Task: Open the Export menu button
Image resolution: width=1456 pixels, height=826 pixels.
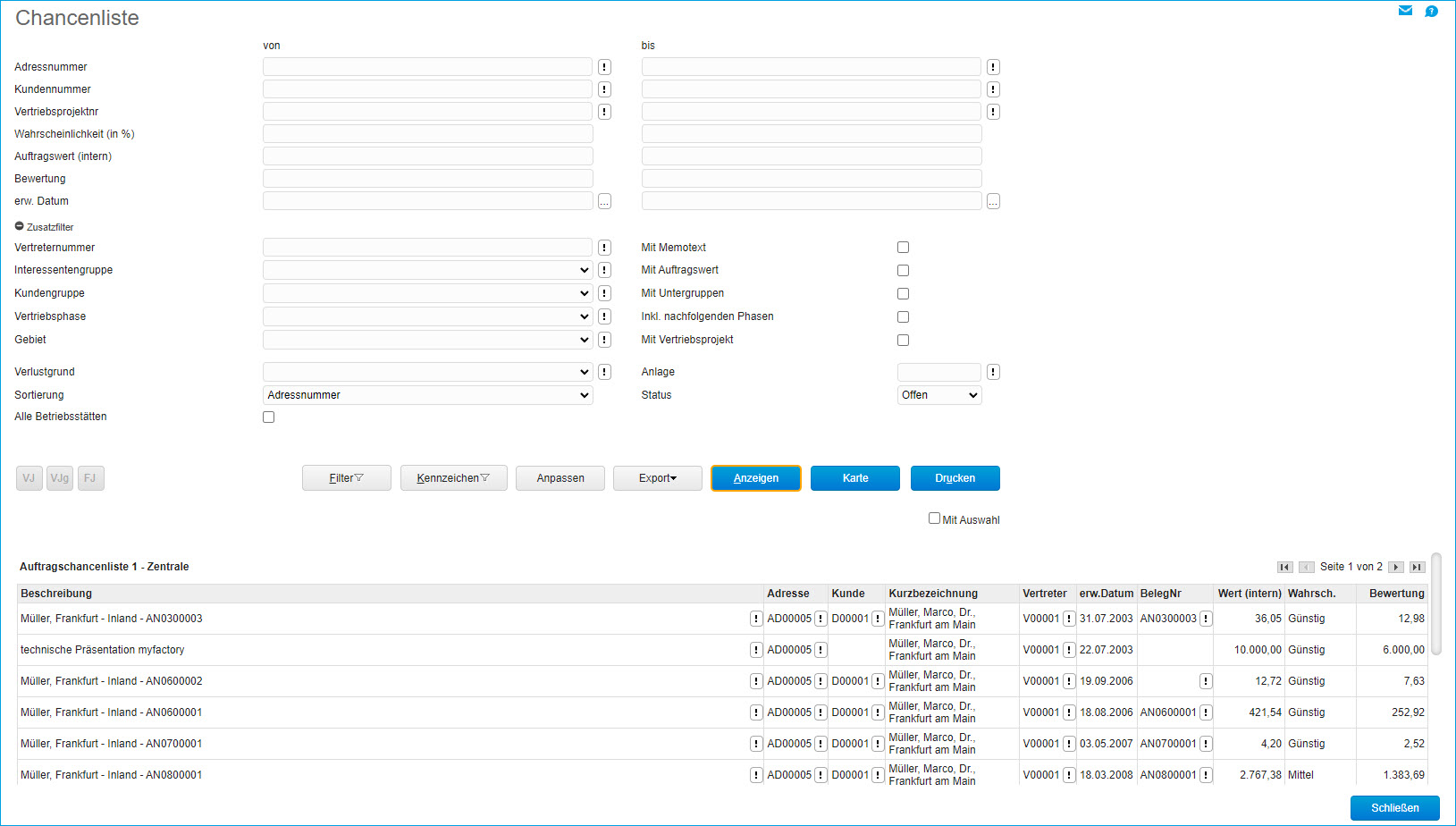Action: (x=657, y=478)
